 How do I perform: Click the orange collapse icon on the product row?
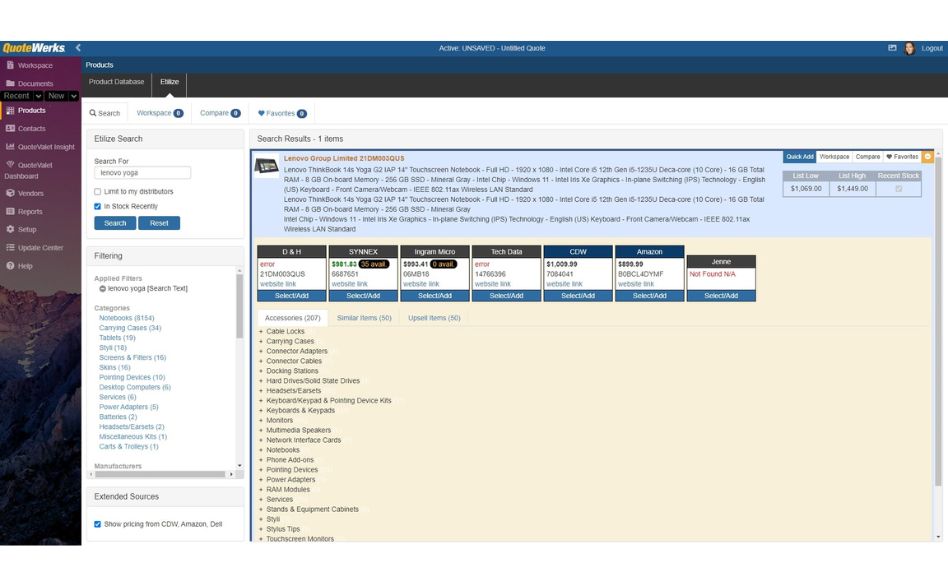pos(928,157)
